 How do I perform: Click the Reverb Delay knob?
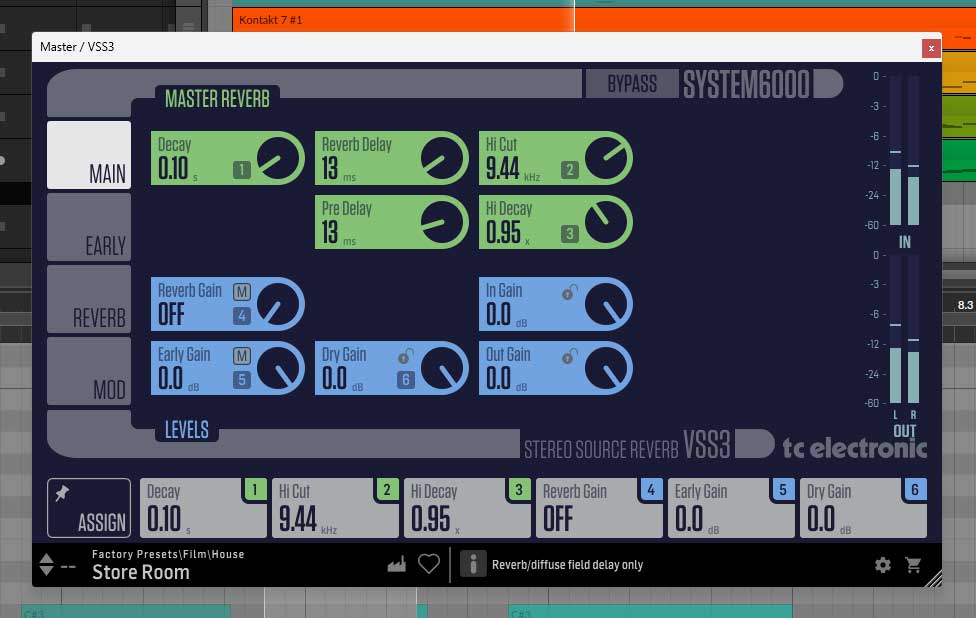(x=442, y=158)
